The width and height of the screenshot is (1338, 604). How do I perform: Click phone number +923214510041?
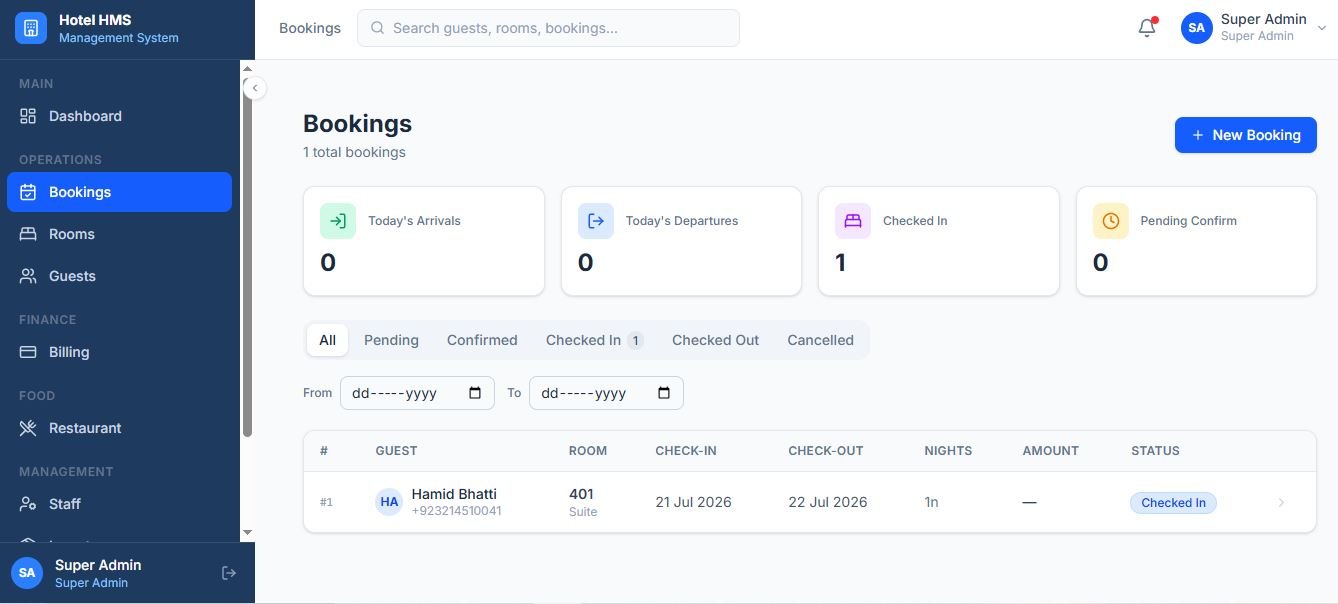[x=456, y=511]
